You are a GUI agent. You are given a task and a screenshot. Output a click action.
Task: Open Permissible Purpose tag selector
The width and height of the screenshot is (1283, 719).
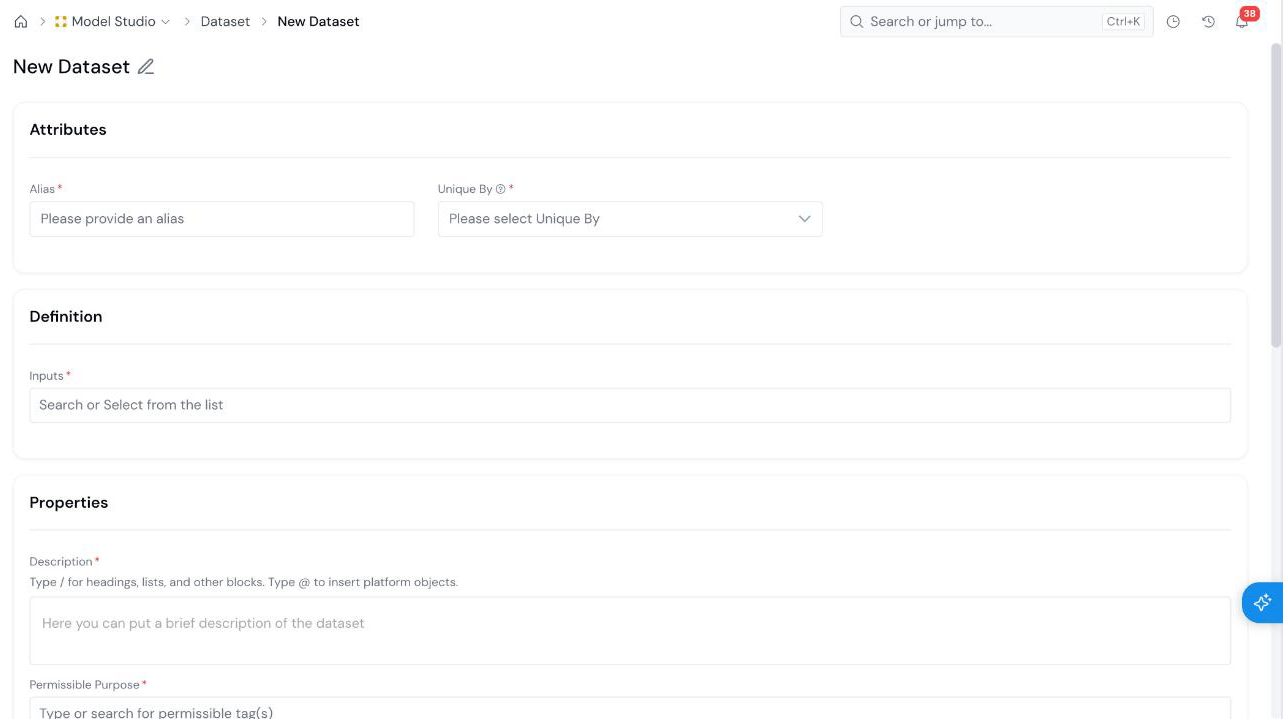tap(630, 708)
